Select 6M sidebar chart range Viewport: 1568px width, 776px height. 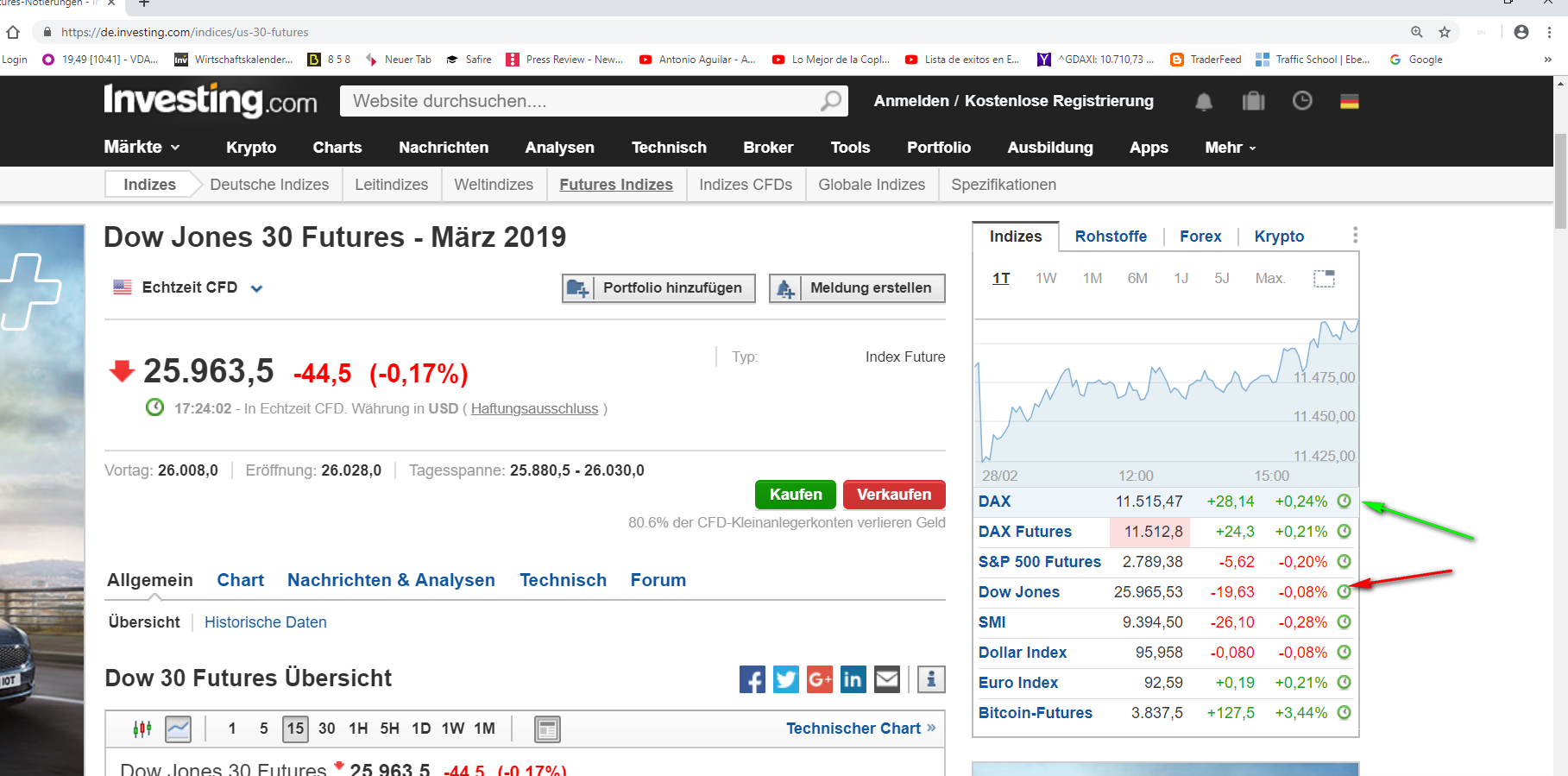pyautogui.click(x=1137, y=278)
